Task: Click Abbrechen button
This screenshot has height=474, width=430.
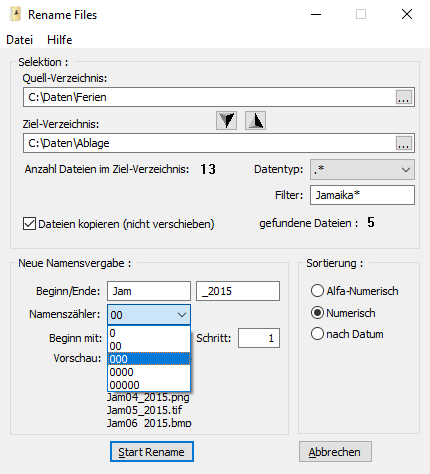Action: [335, 452]
